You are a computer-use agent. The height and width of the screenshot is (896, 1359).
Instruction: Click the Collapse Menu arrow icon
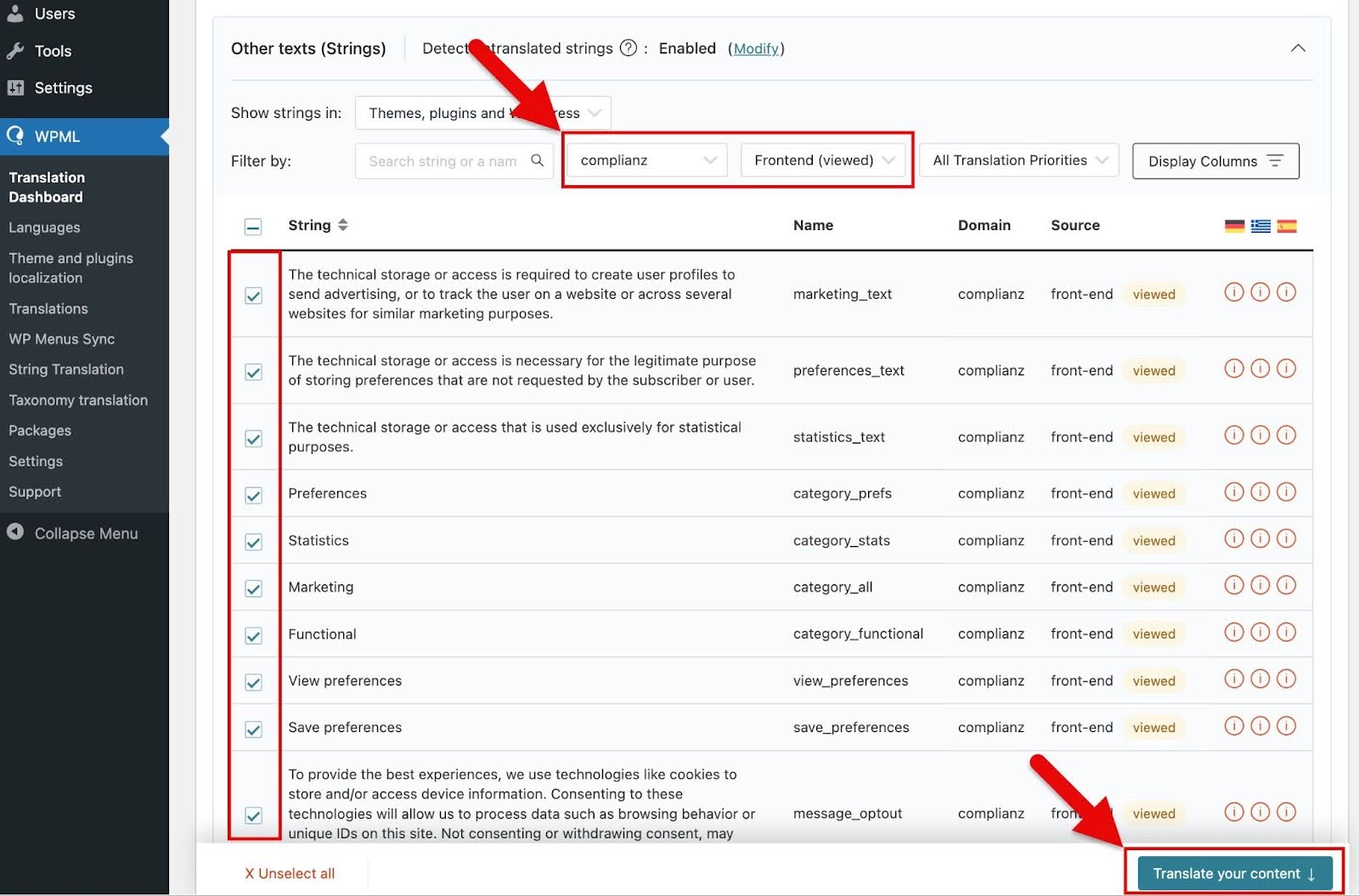point(15,533)
